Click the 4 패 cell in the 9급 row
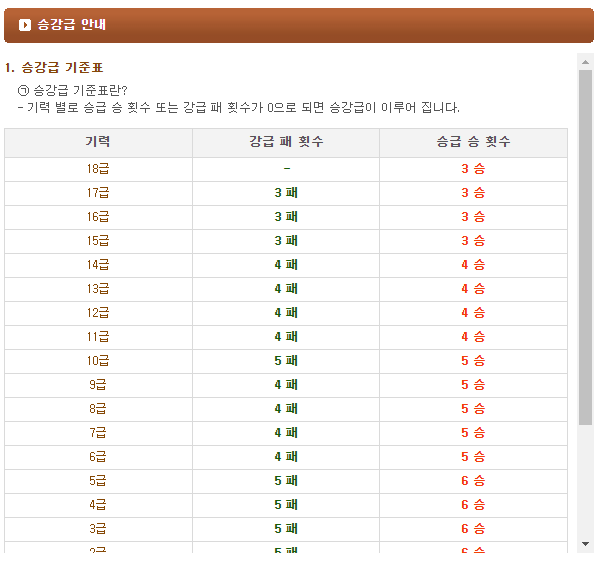Image resolution: width=596 pixels, height=561 pixels. [286, 385]
